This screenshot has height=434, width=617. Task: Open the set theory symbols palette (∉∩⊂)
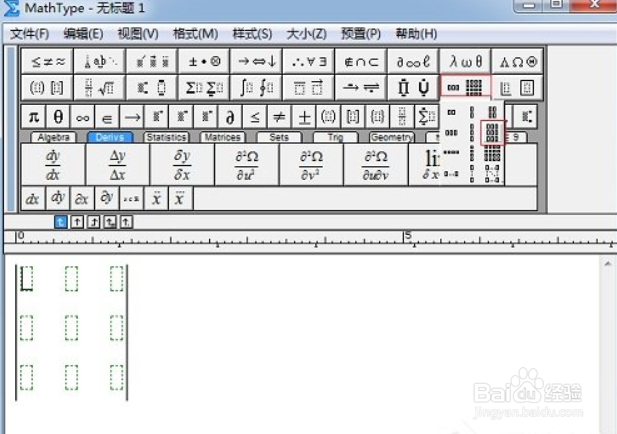361,61
